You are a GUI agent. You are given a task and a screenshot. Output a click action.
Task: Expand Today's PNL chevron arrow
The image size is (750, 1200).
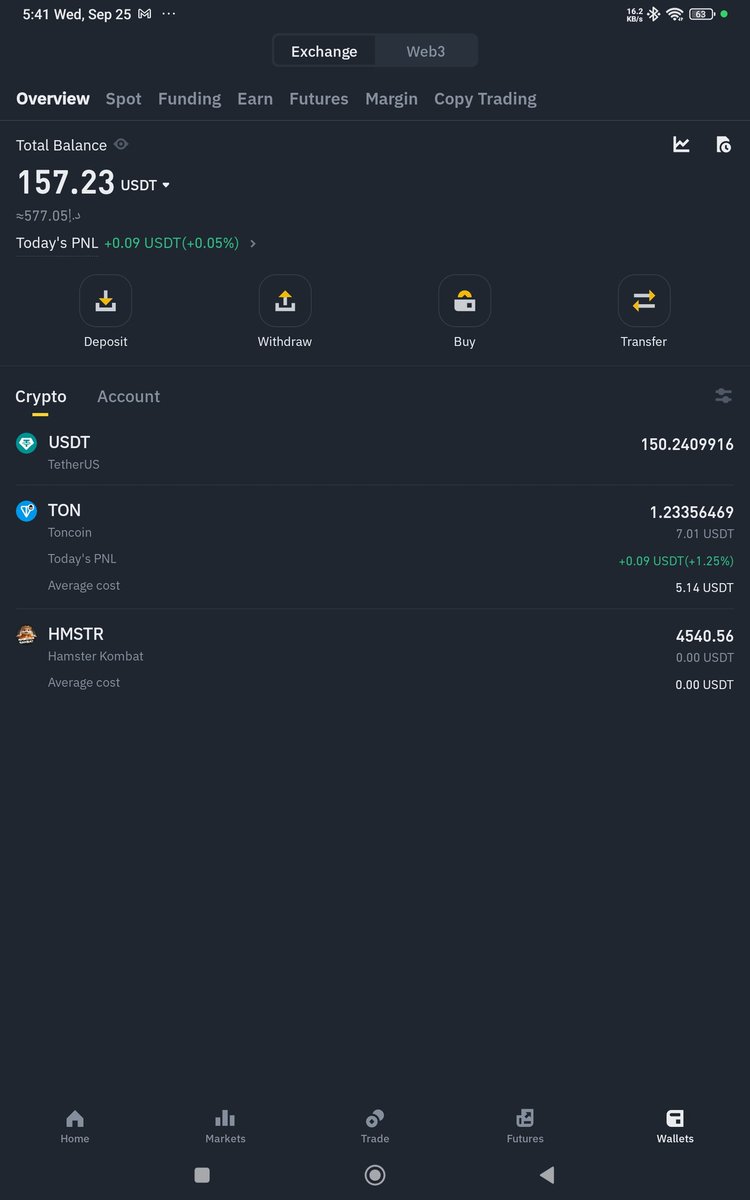click(253, 243)
